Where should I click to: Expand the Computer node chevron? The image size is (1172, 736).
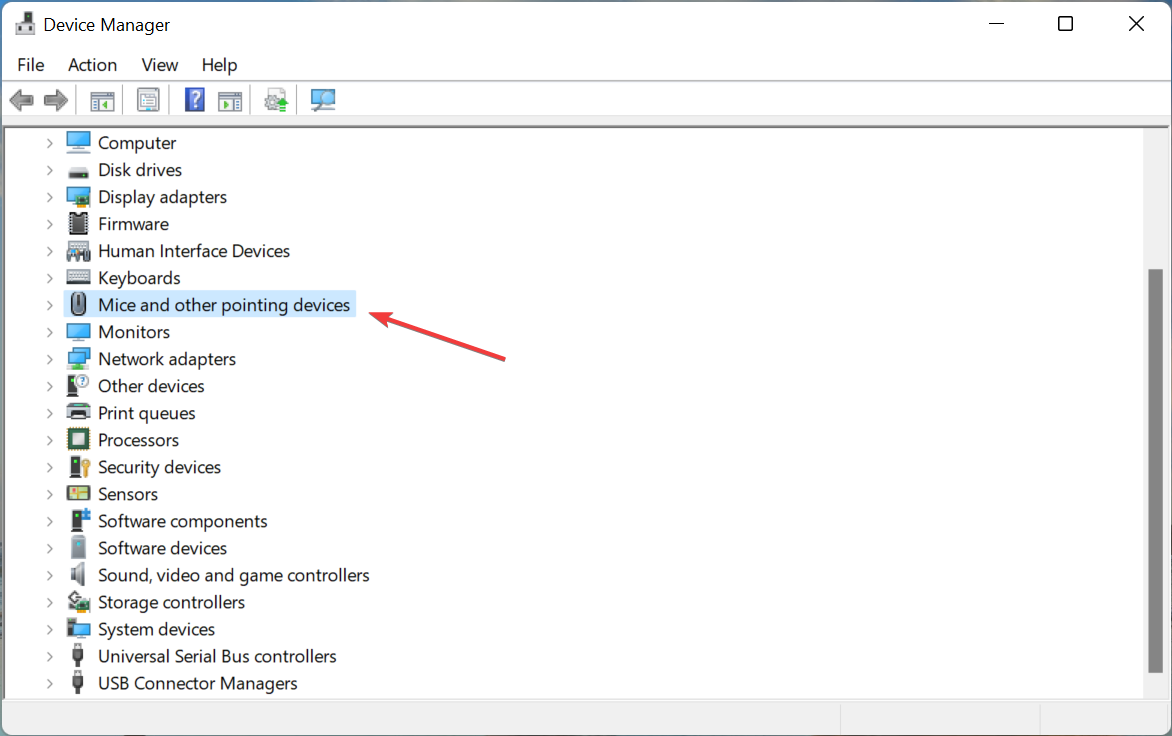pyautogui.click(x=49, y=143)
